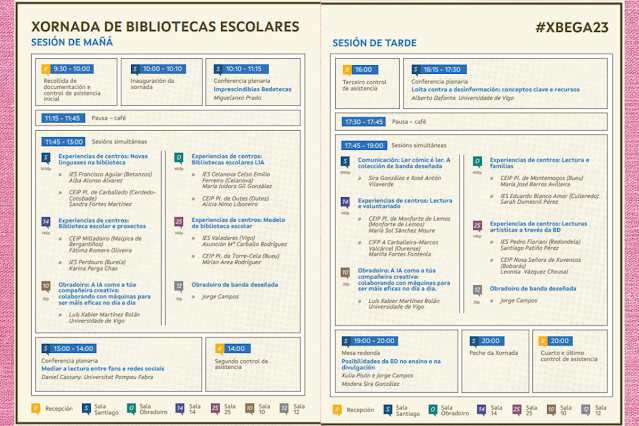Click 'Alberto Dafonte. Universidade de Vigo'
Viewport: 639px width, 426px height.
tap(463, 98)
